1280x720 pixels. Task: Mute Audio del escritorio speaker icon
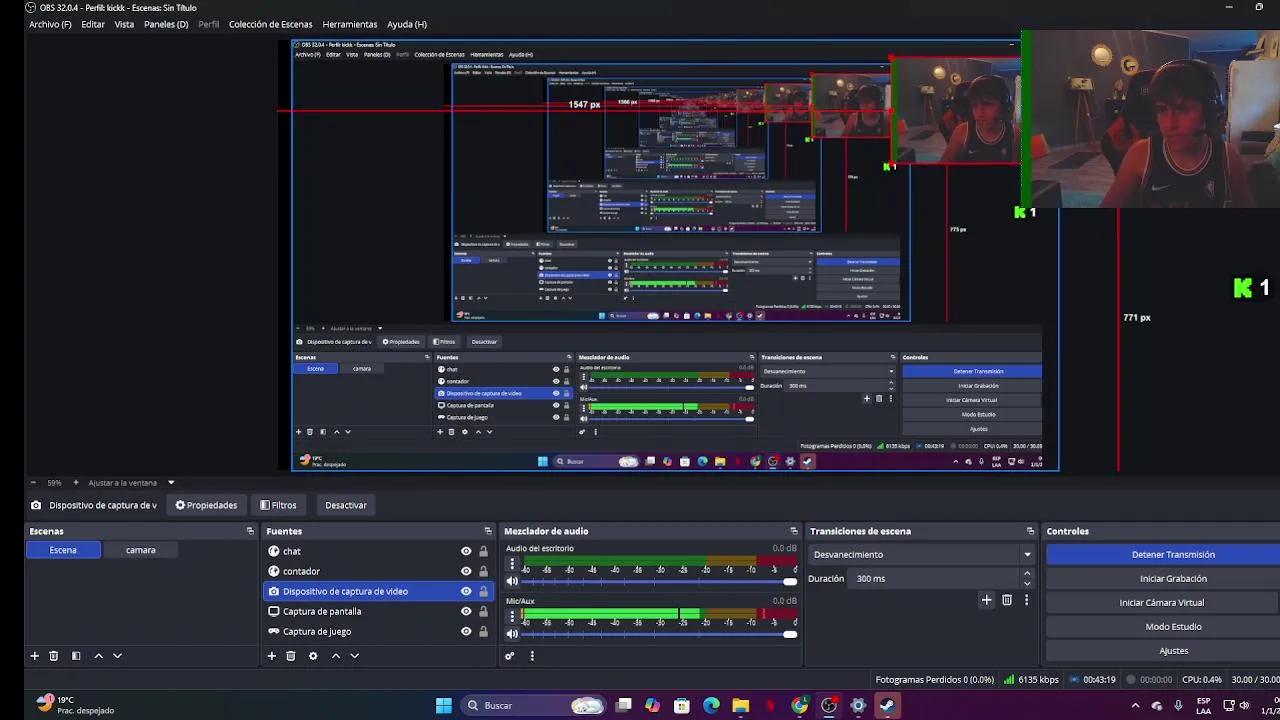[x=512, y=581]
